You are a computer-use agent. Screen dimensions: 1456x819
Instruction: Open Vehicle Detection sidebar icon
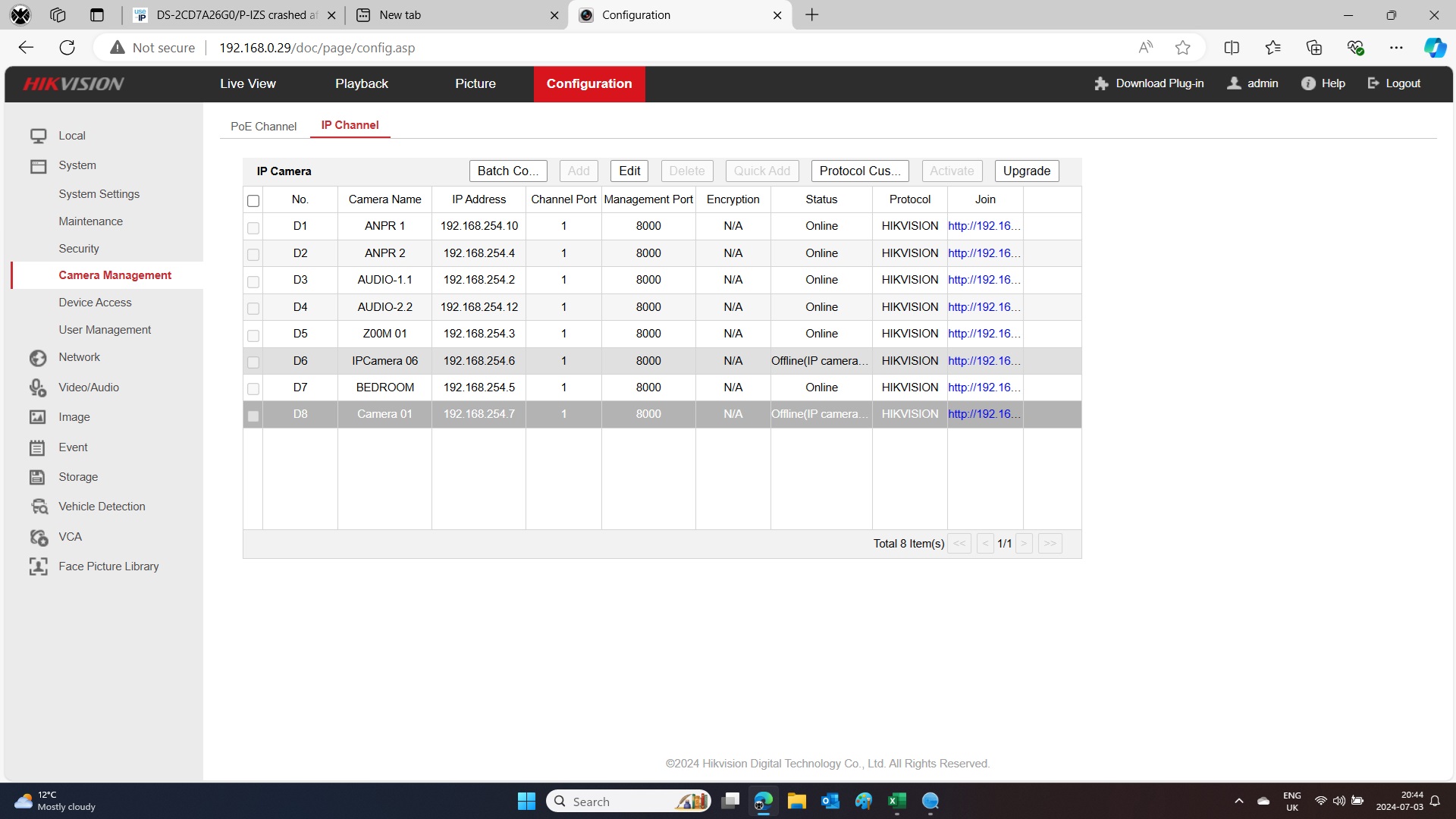[39, 507]
